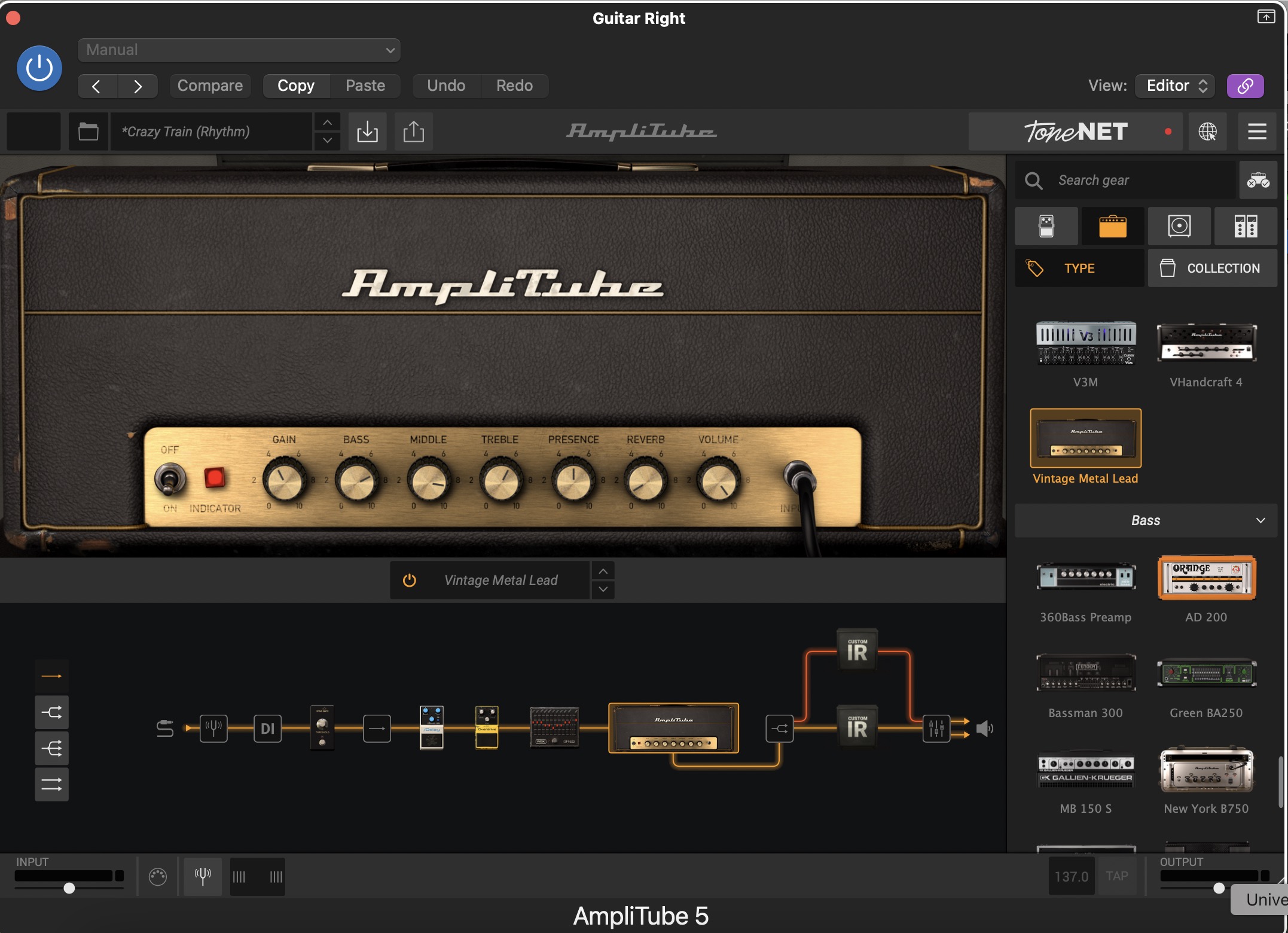
Task: Step to next preset with down chevron
Action: click(x=327, y=141)
